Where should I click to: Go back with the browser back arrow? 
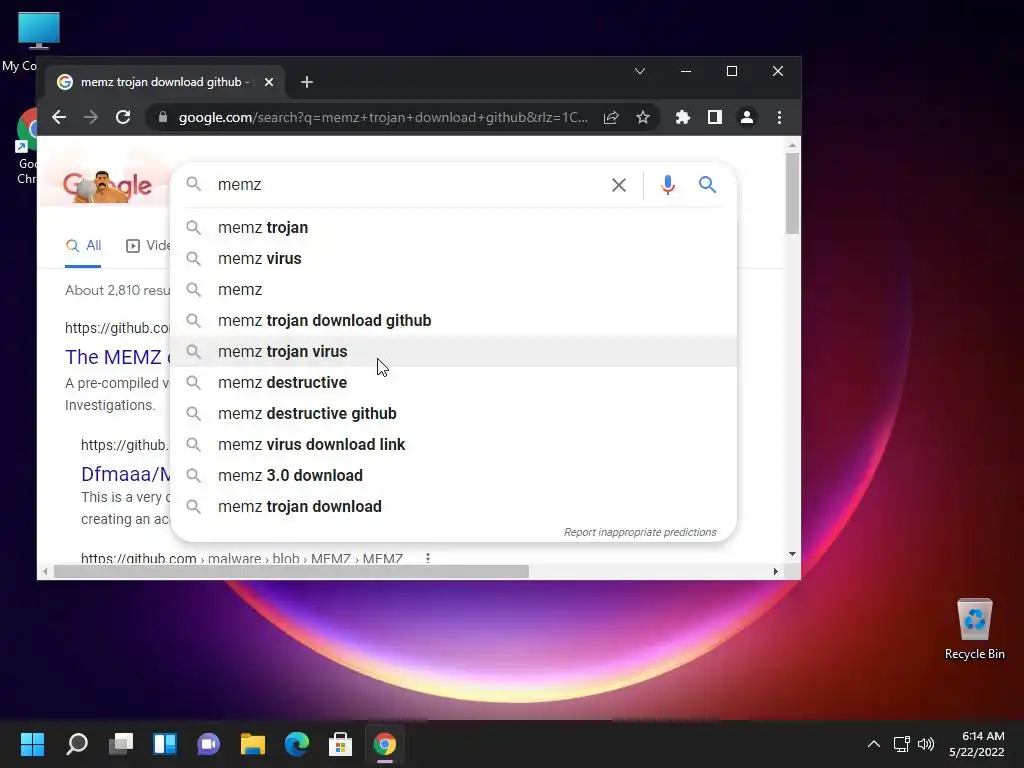(x=59, y=118)
